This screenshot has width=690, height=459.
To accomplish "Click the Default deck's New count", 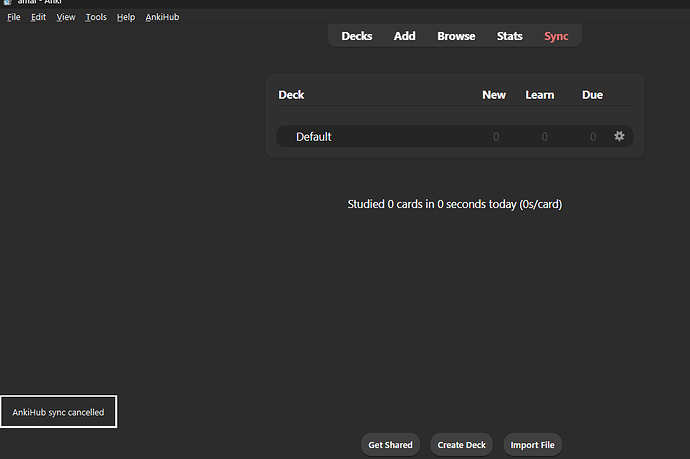I will point(495,137).
